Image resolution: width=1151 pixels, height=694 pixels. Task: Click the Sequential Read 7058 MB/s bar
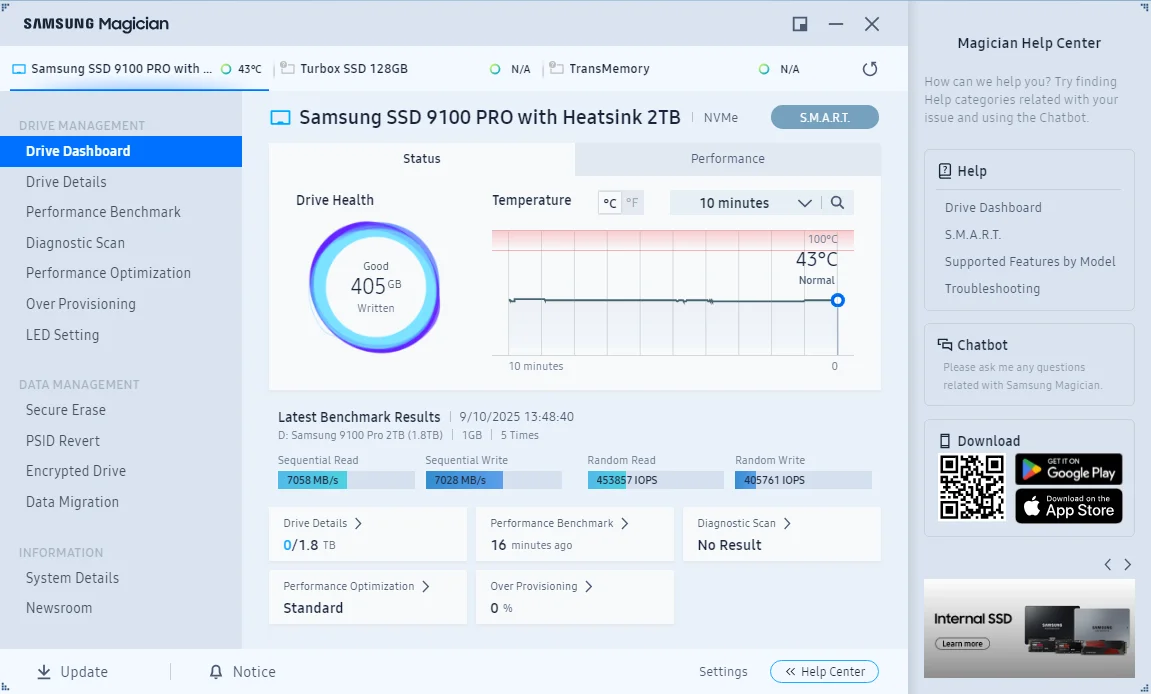(x=346, y=480)
